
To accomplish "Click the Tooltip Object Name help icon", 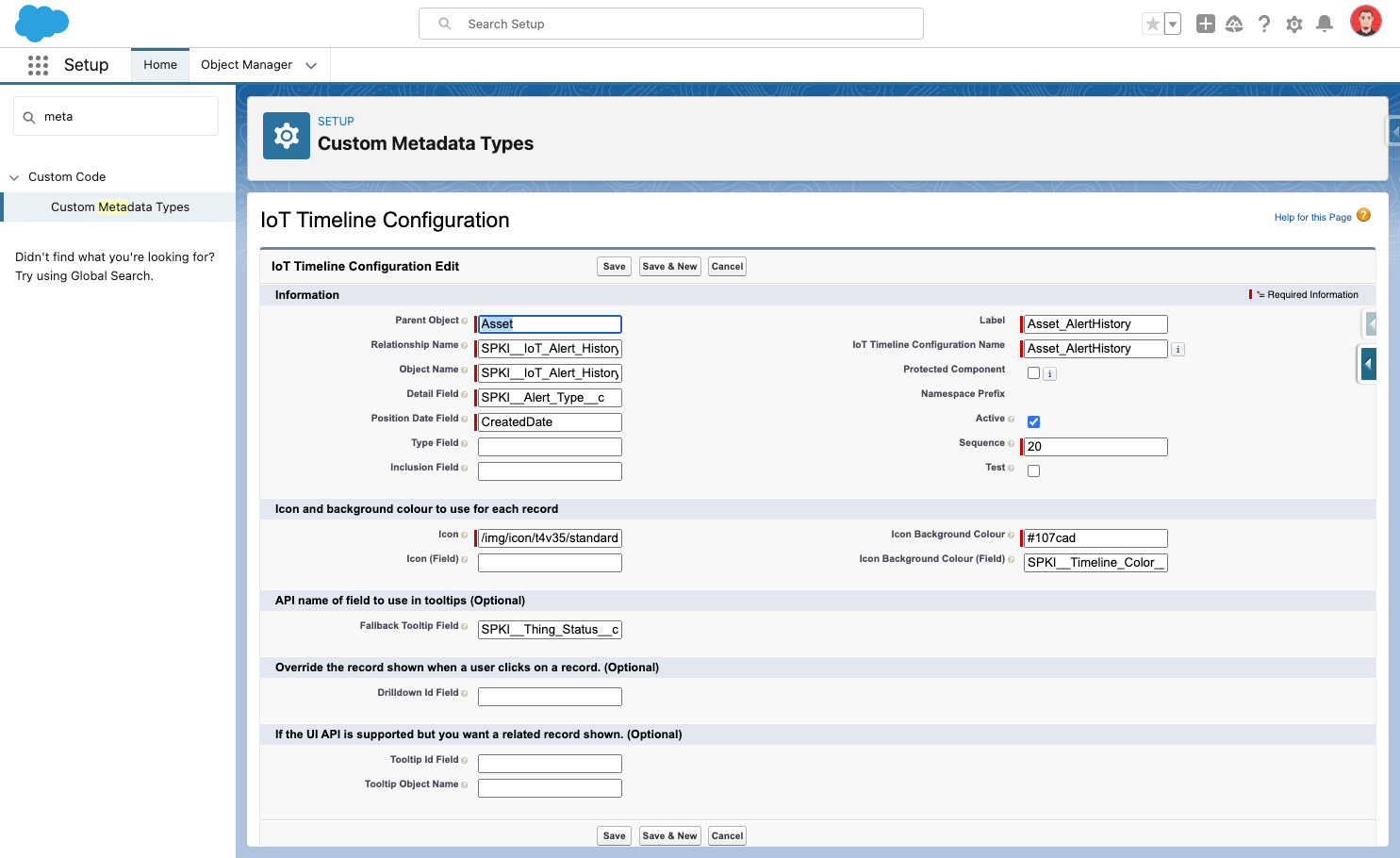I will coord(465,785).
